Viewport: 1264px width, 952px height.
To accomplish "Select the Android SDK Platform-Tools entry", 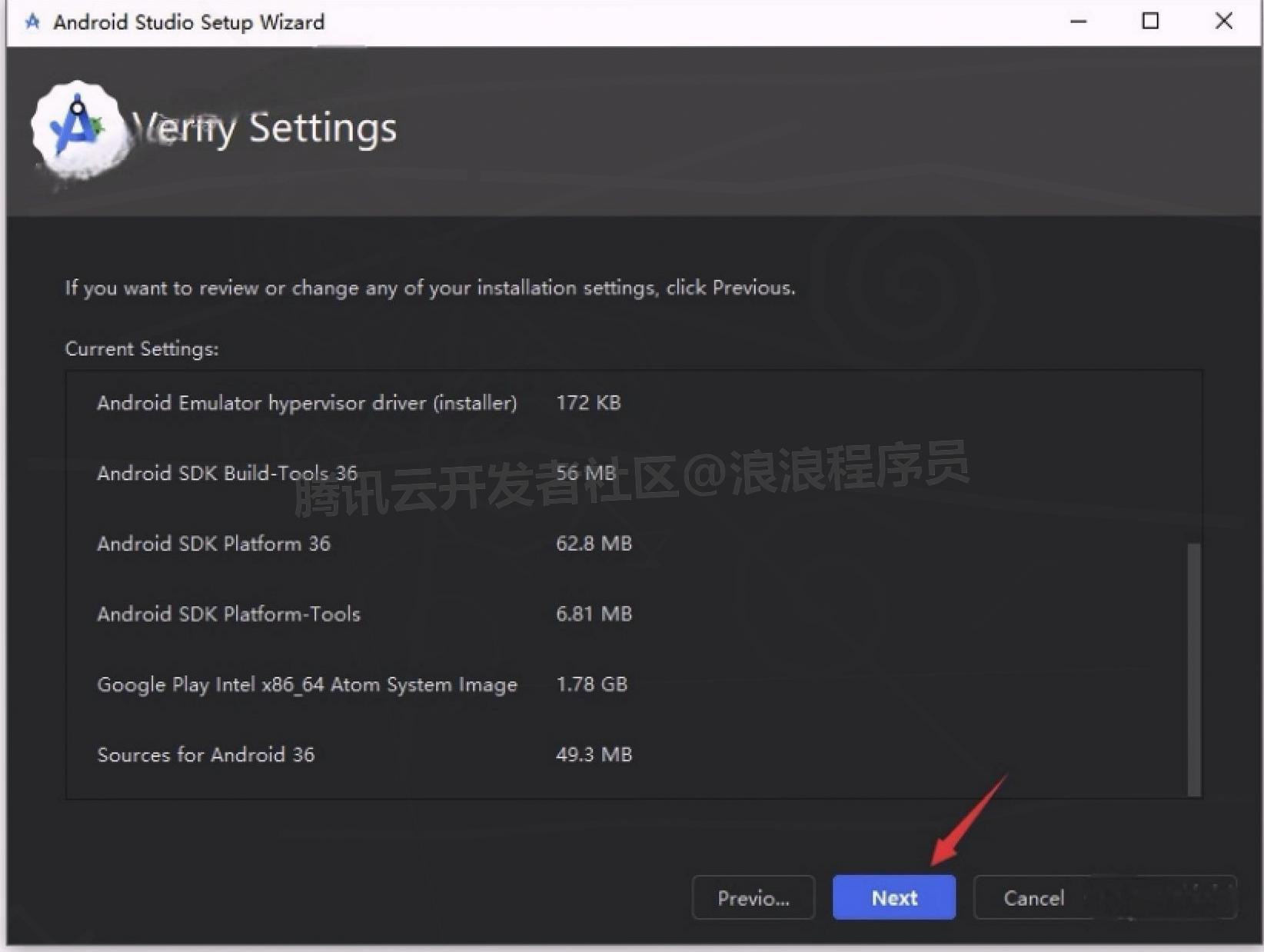I will tap(228, 614).
